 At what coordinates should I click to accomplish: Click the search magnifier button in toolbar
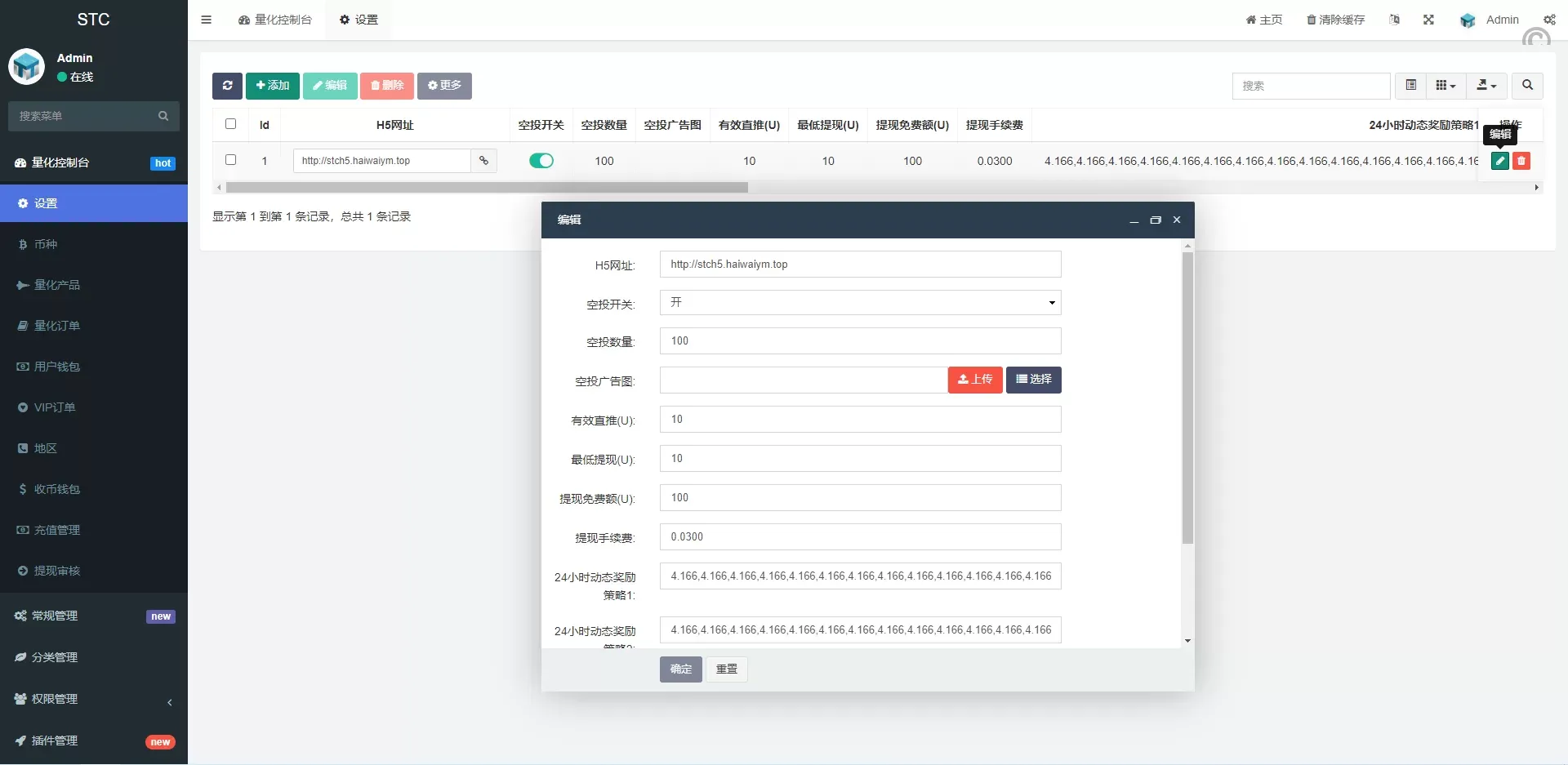1527,86
